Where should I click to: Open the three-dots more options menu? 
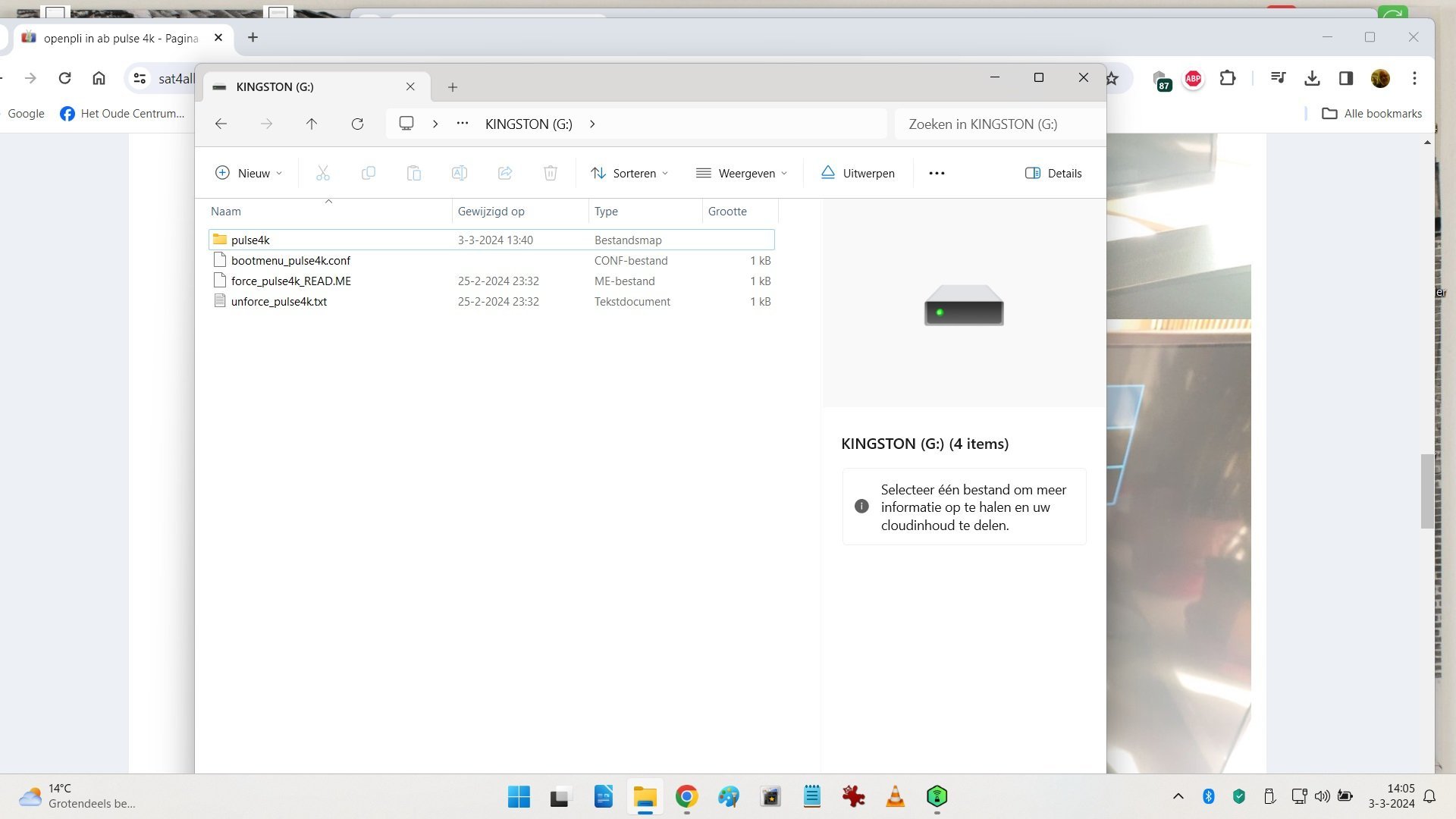(x=937, y=173)
